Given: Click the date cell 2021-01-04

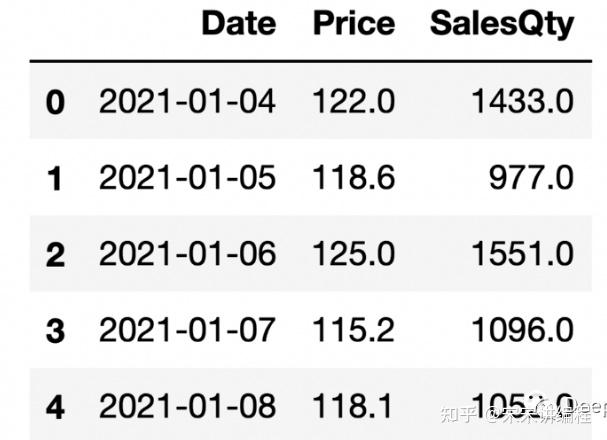Looking at the screenshot, I should tap(187, 101).
